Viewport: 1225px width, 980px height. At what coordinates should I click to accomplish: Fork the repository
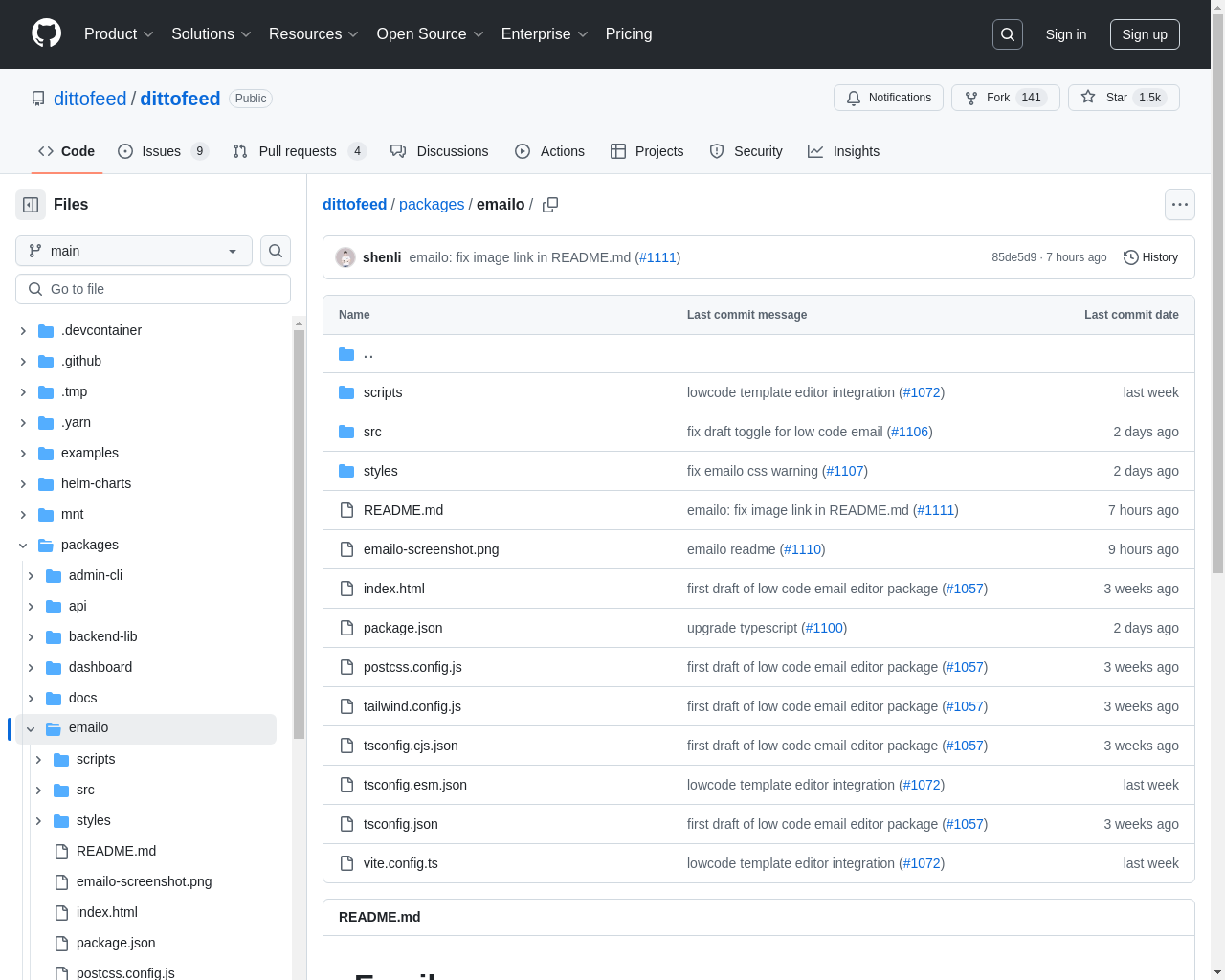coord(1005,98)
